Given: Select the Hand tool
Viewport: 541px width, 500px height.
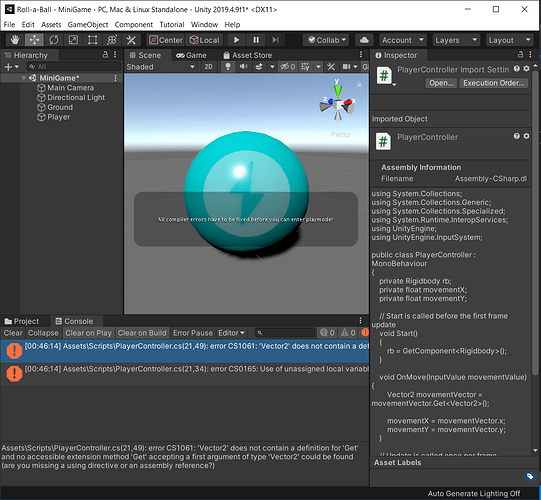Looking at the screenshot, I should click(15, 40).
